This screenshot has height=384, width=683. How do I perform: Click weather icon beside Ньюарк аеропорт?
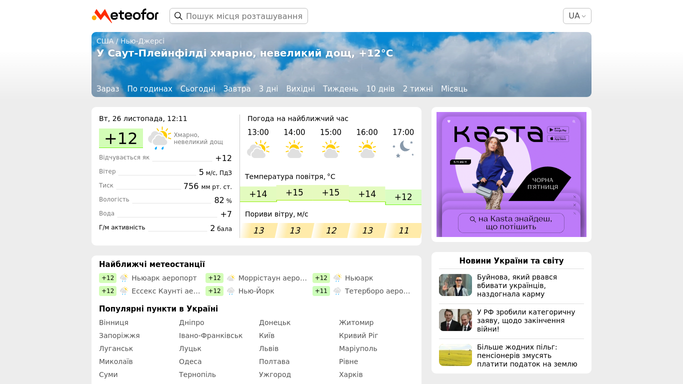point(124,278)
